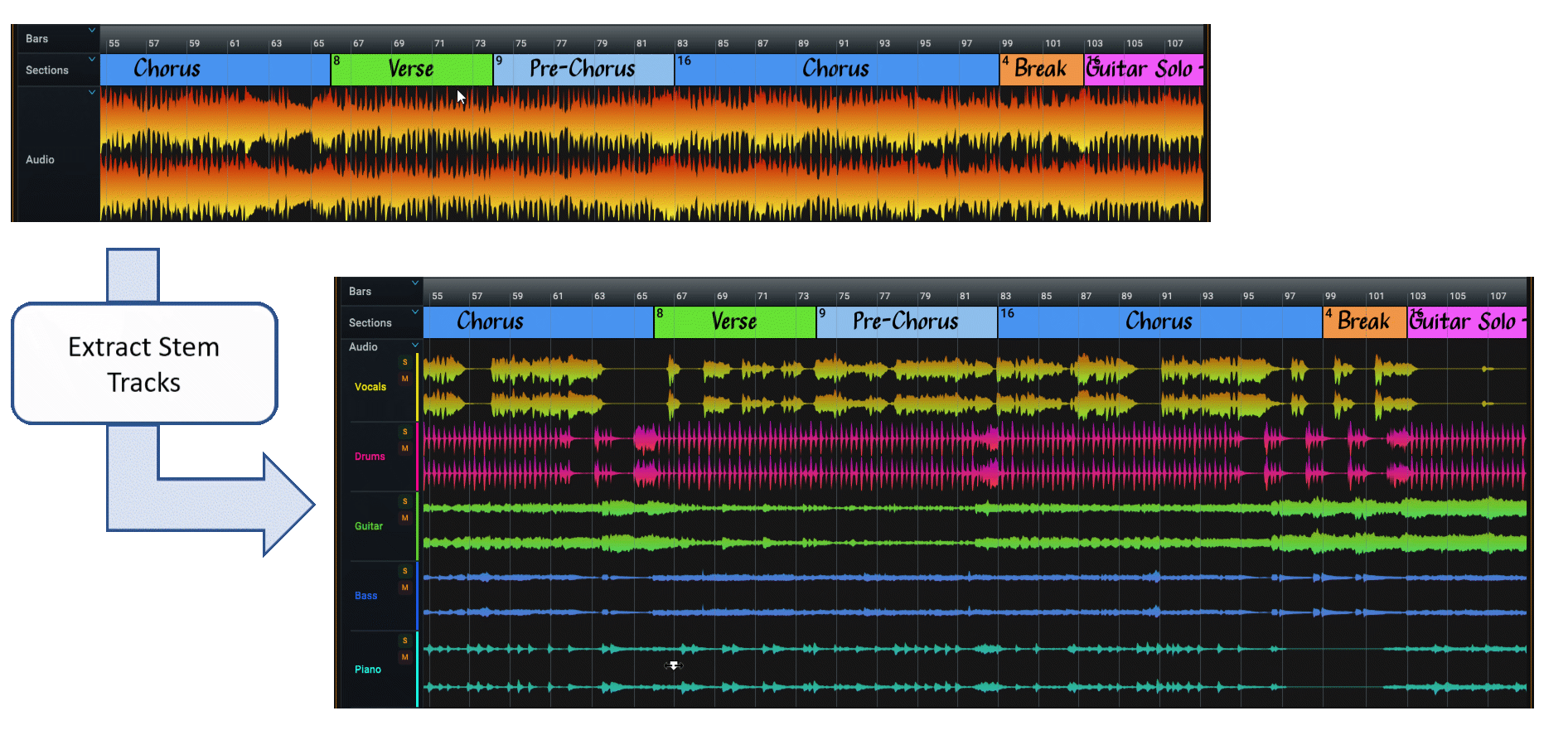Click the Bars row label in upper panel
The height and width of the screenshot is (735, 1568).
[x=37, y=39]
